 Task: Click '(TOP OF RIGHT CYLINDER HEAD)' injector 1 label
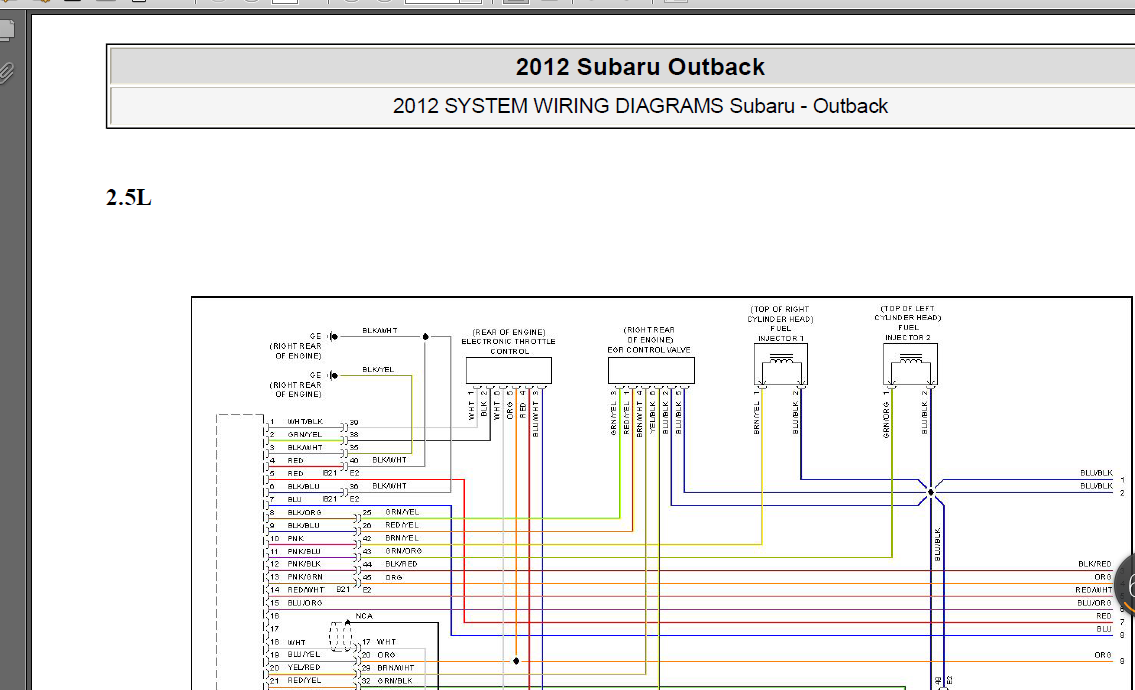click(780, 314)
